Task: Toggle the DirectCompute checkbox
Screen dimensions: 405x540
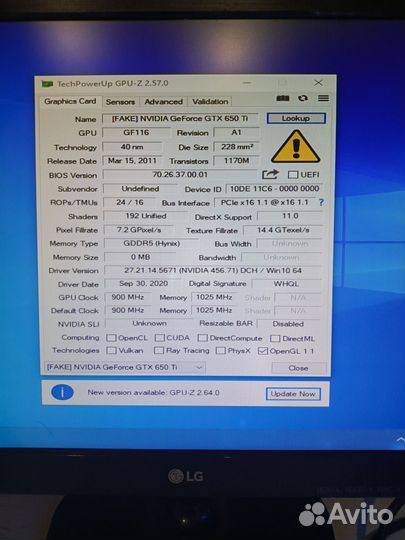Action: pos(202,338)
